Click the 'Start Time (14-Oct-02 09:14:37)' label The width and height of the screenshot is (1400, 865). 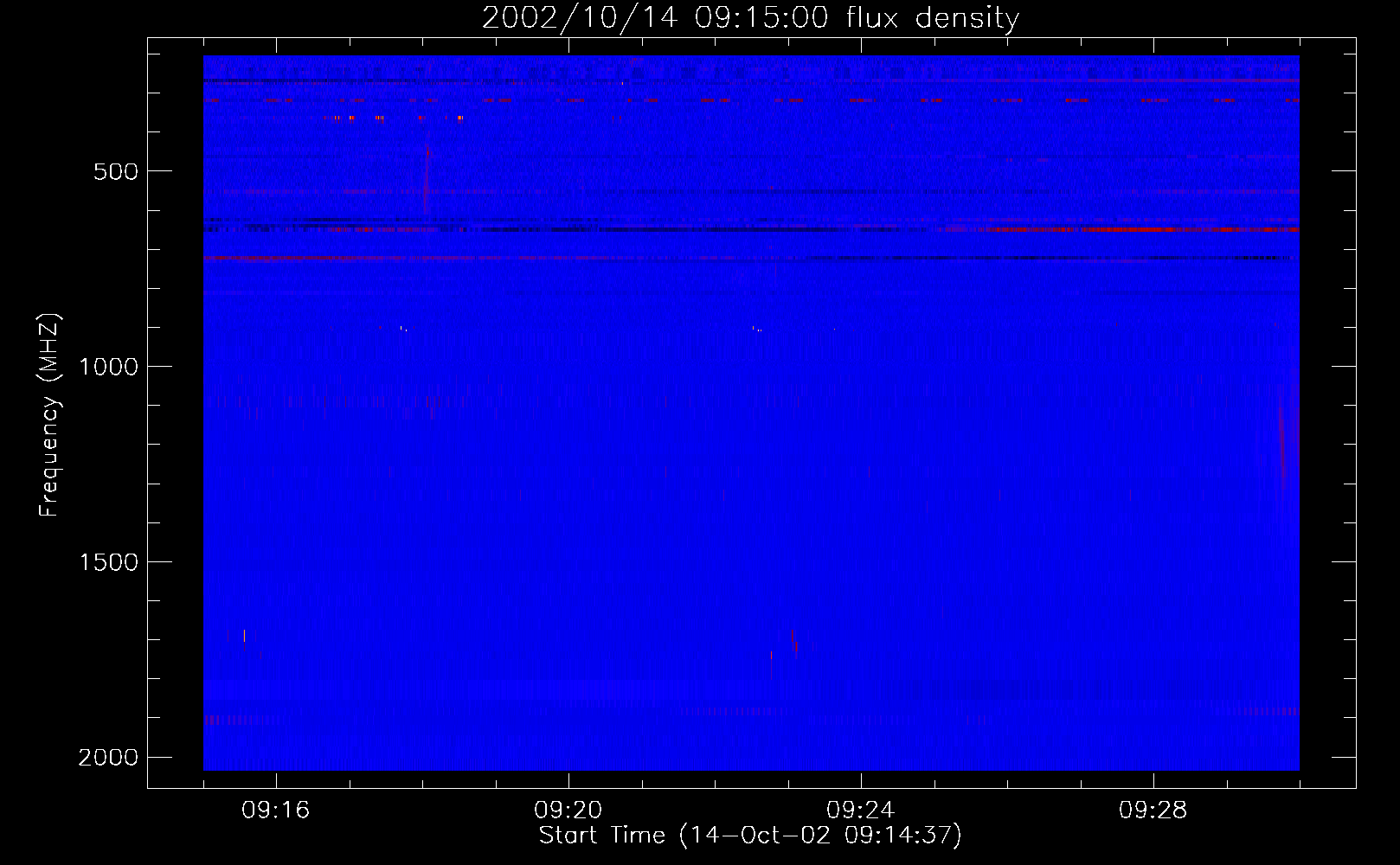pos(750,836)
